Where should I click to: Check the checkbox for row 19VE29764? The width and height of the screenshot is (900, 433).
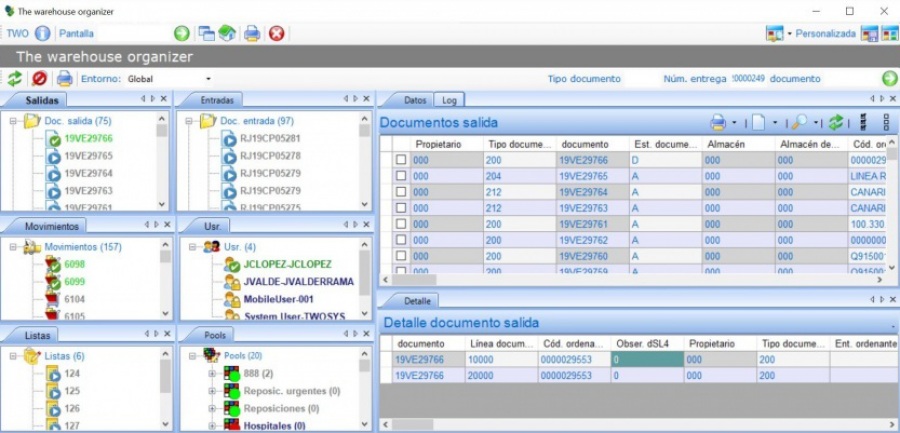point(401,192)
